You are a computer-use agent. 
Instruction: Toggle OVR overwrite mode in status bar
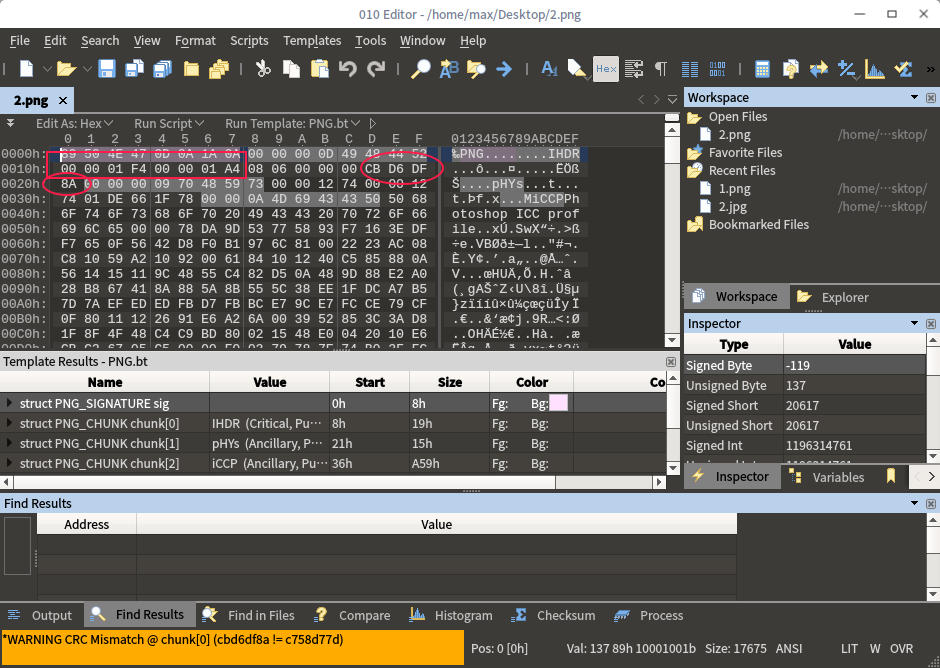pos(901,647)
